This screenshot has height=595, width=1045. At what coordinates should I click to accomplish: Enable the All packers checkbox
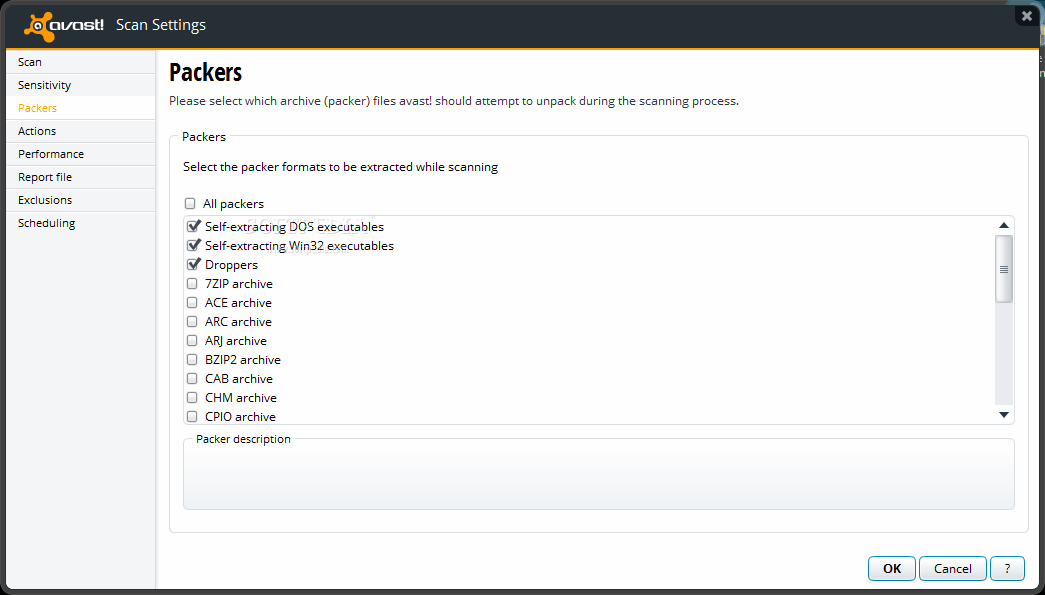tap(191, 204)
